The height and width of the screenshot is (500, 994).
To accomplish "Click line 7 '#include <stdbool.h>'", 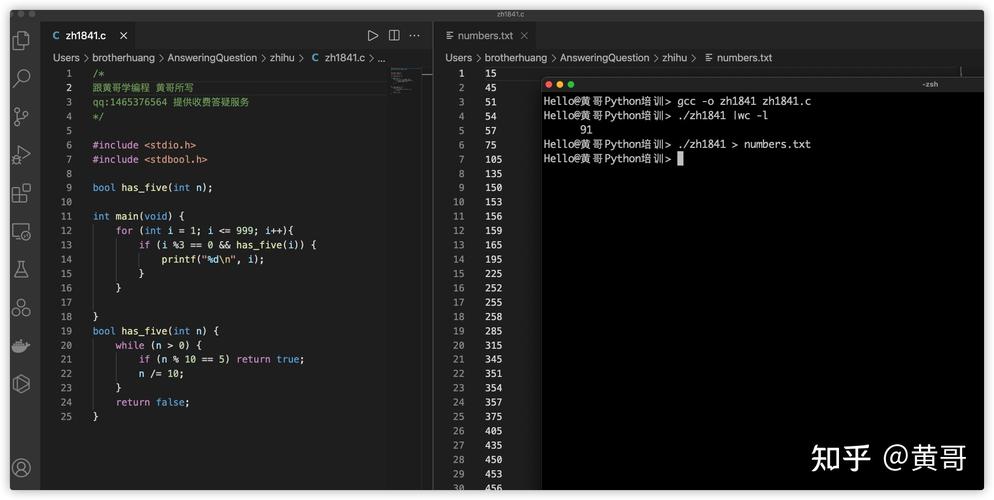I will pos(150,159).
